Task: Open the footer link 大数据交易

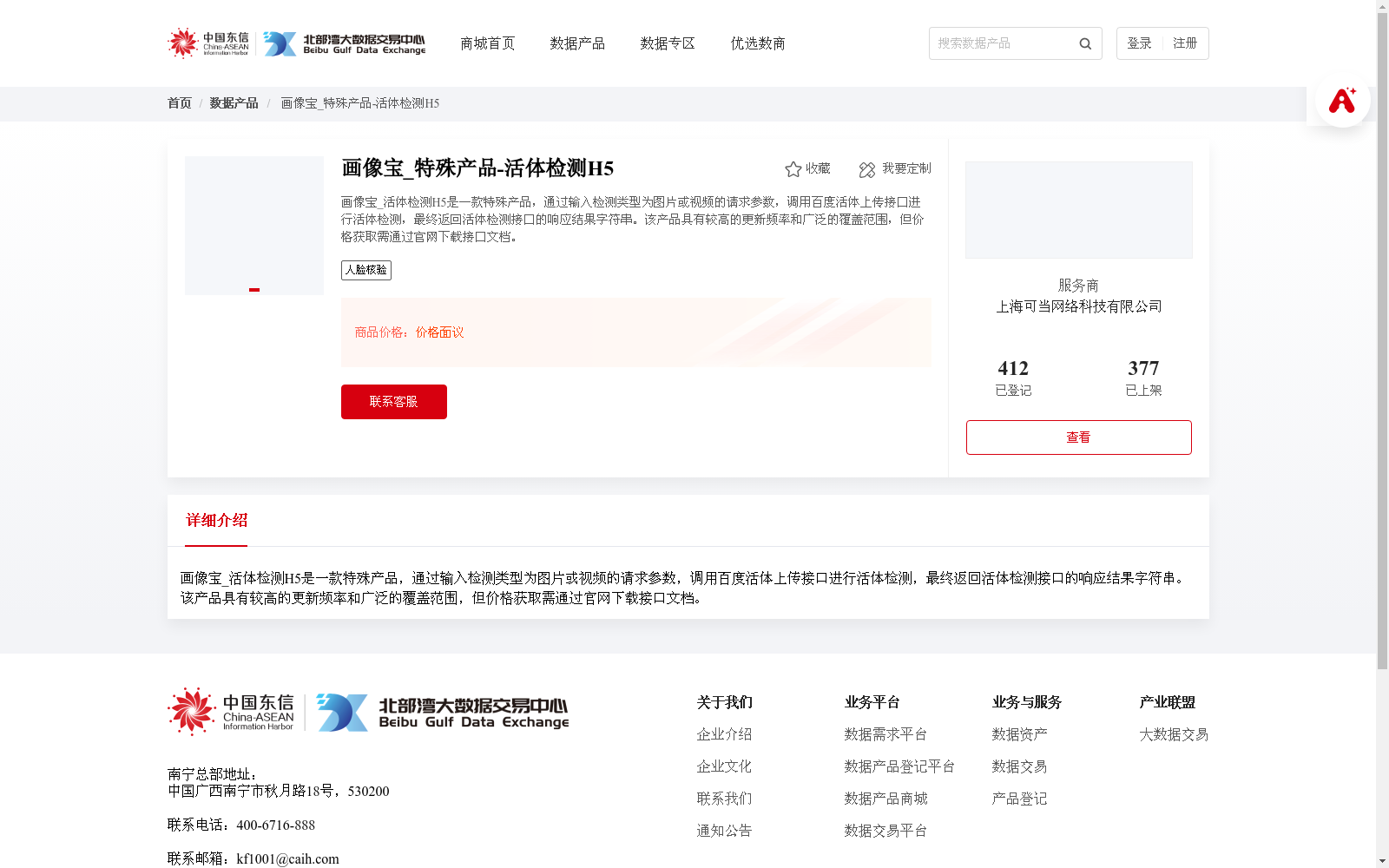Action: [1174, 734]
